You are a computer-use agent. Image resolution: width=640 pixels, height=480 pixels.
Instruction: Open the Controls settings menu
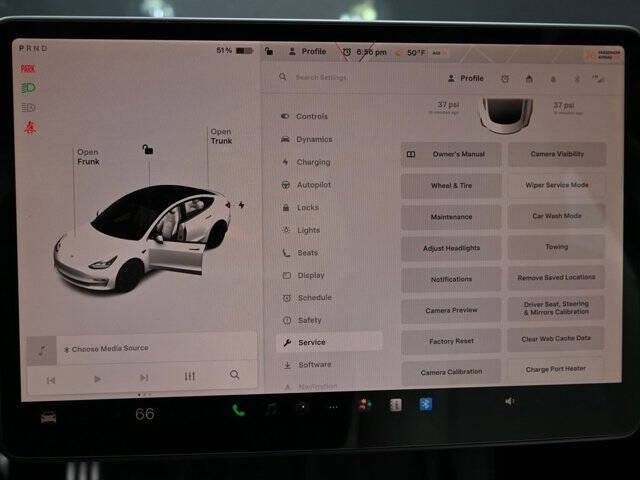pyautogui.click(x=304, y=116)
